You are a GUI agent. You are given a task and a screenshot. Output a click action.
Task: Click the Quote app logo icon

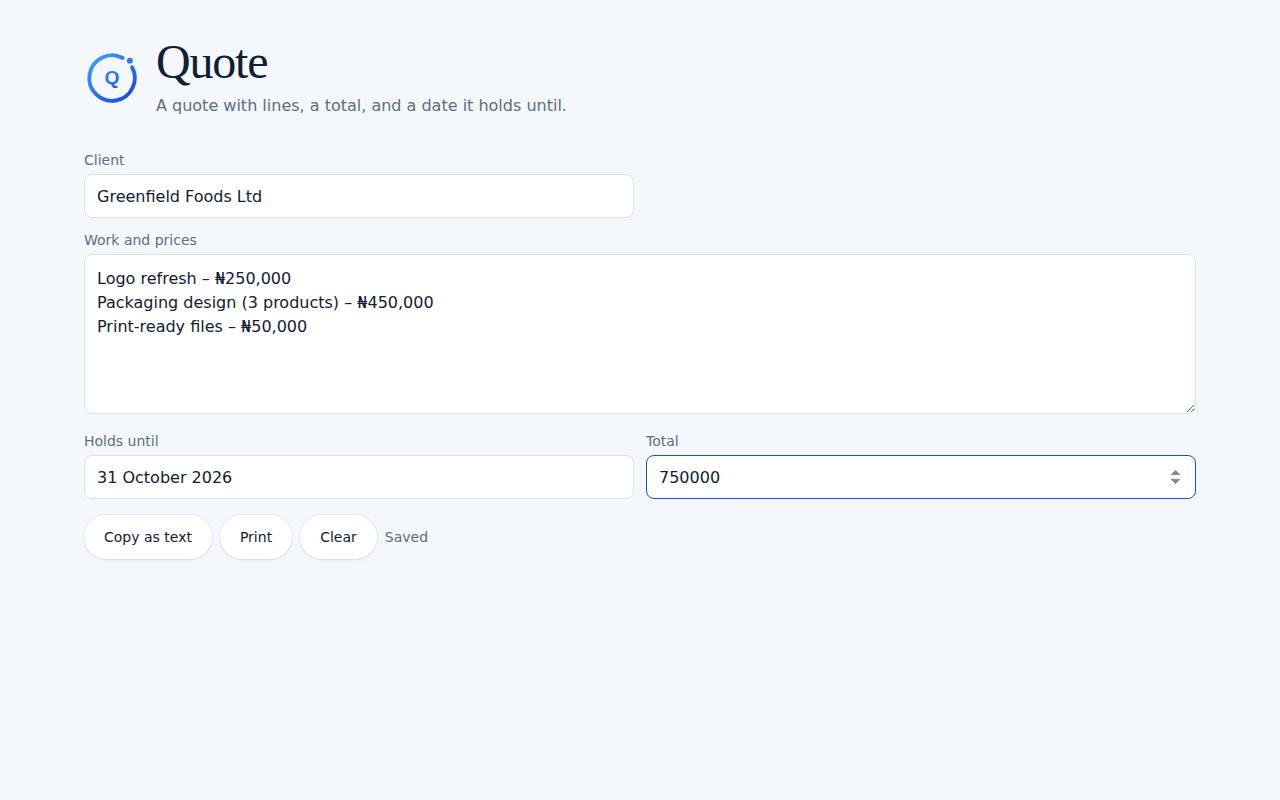(x=112, y=78)
